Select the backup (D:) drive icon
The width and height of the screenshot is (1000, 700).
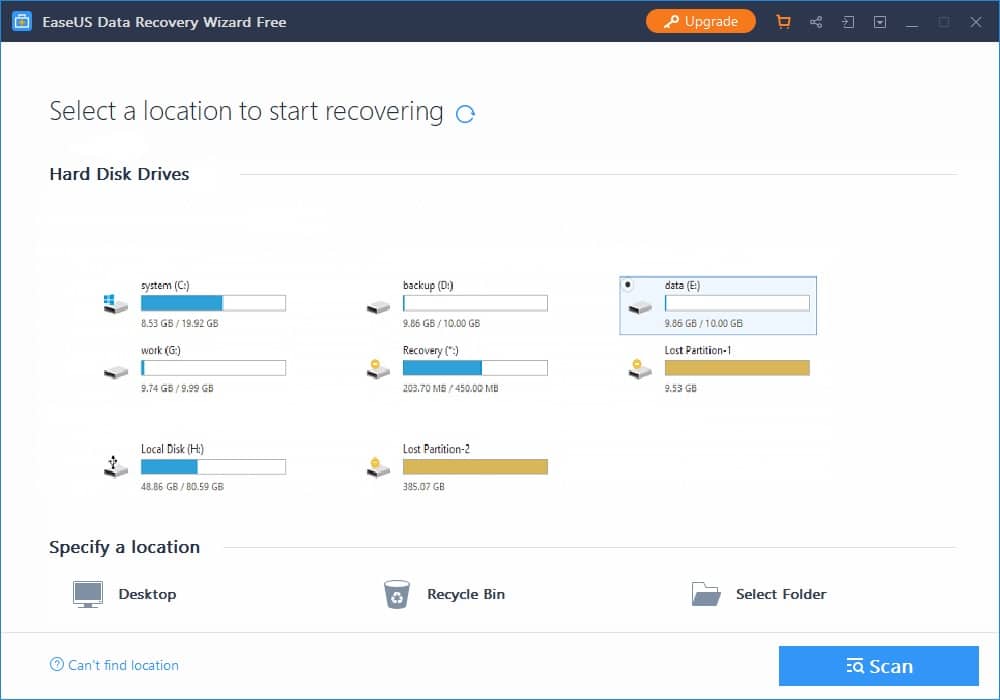point(378,307)
